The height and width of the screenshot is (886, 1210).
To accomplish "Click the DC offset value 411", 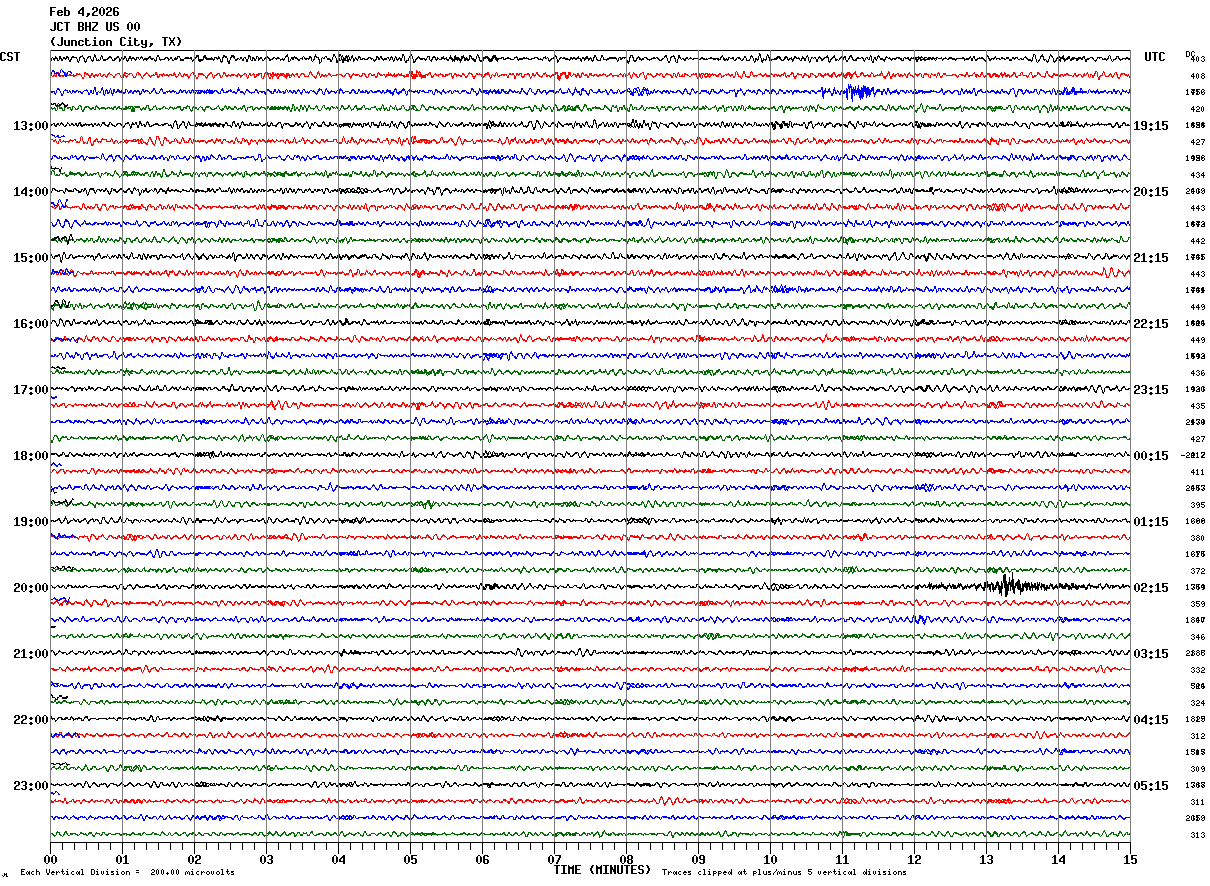I will tap(1197, 472).
